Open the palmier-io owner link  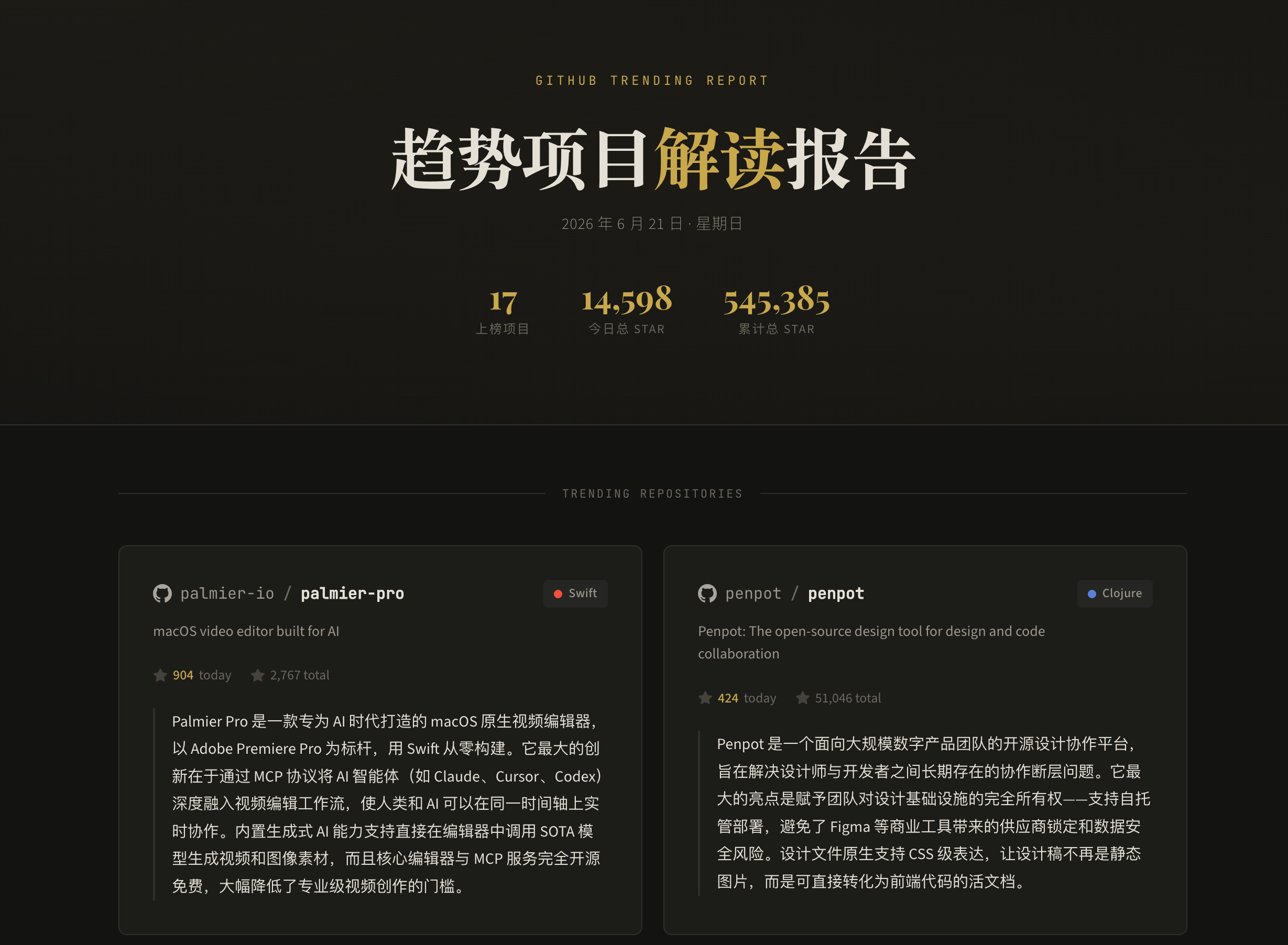coord(227,594)
